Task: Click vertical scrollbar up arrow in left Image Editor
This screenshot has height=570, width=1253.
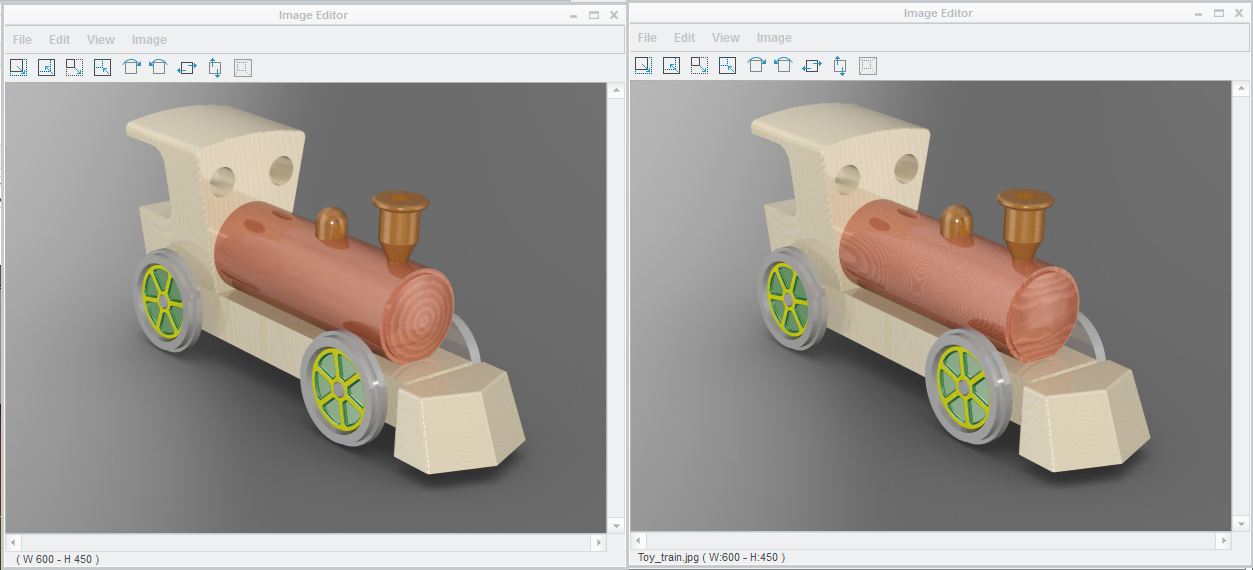Action: coord(614,91)
